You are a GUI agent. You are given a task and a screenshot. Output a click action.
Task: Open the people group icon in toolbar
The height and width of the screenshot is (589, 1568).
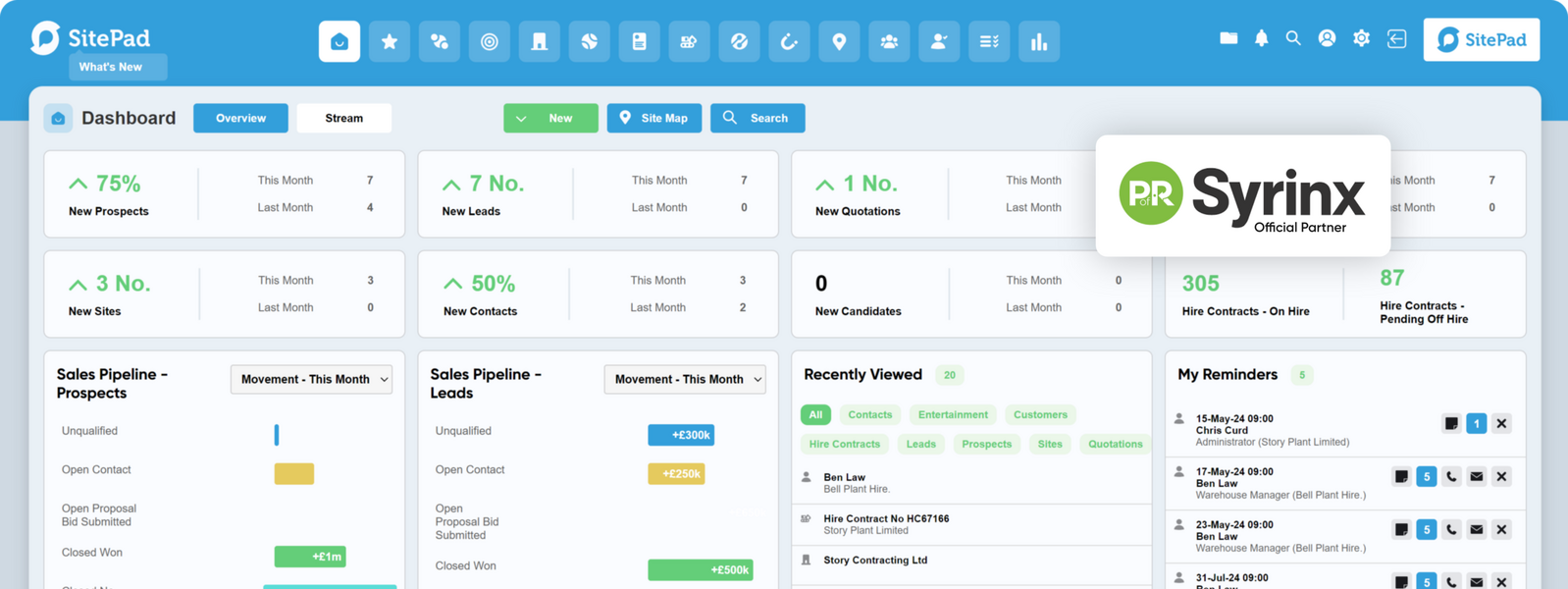889,41
